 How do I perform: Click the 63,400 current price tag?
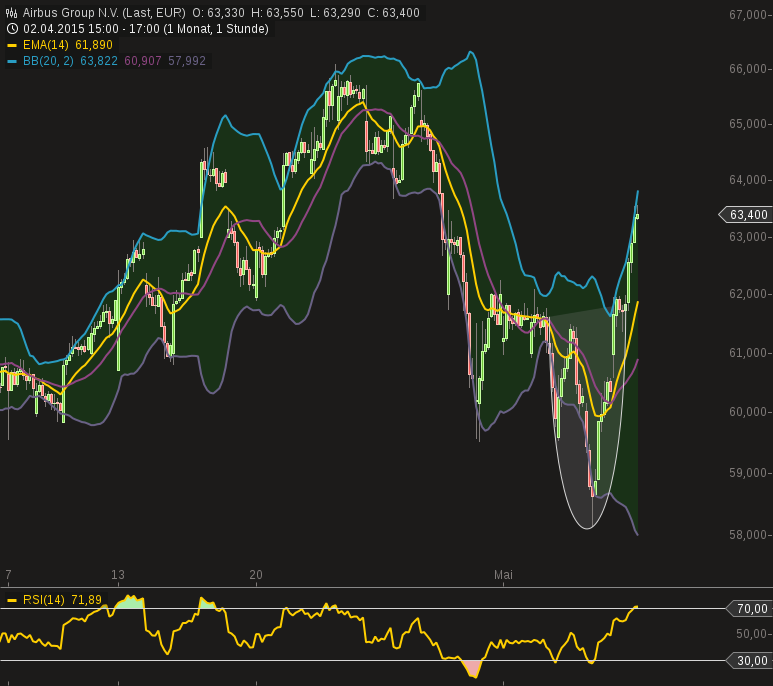click(746, 215)
